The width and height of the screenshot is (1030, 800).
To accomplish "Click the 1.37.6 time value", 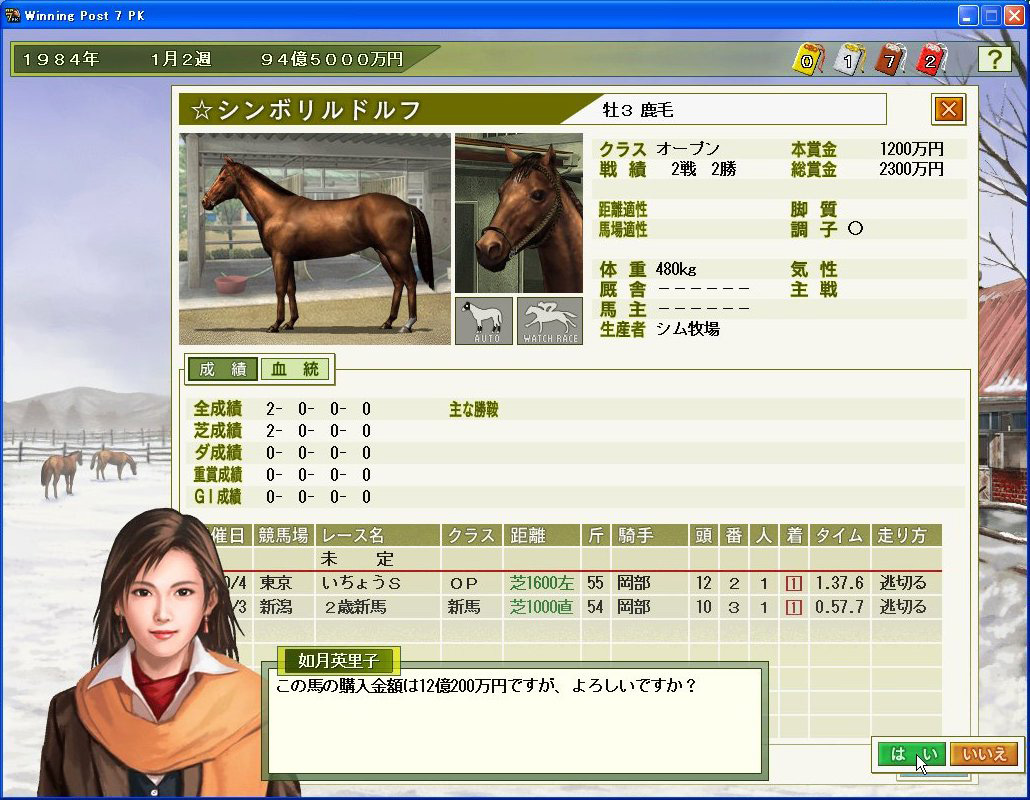I will [x=840, y=583].
